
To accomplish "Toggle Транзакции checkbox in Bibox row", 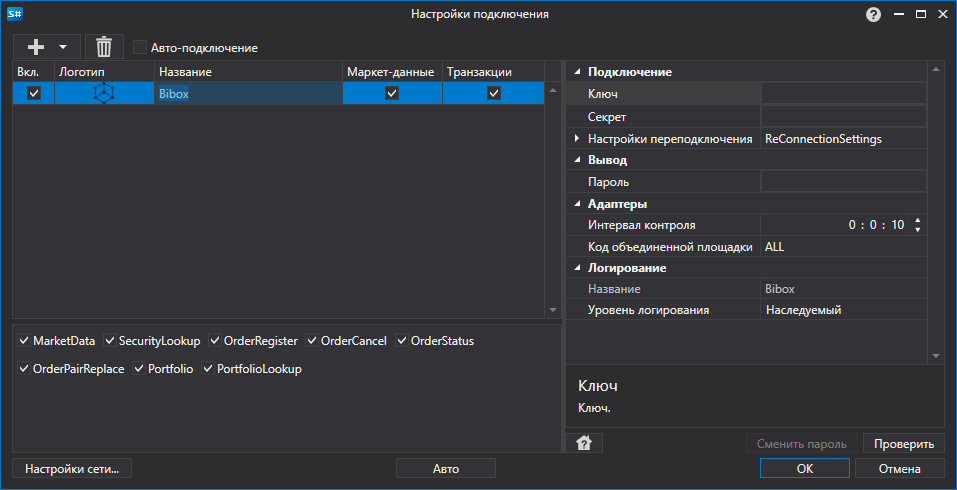I will pos(494,93).
